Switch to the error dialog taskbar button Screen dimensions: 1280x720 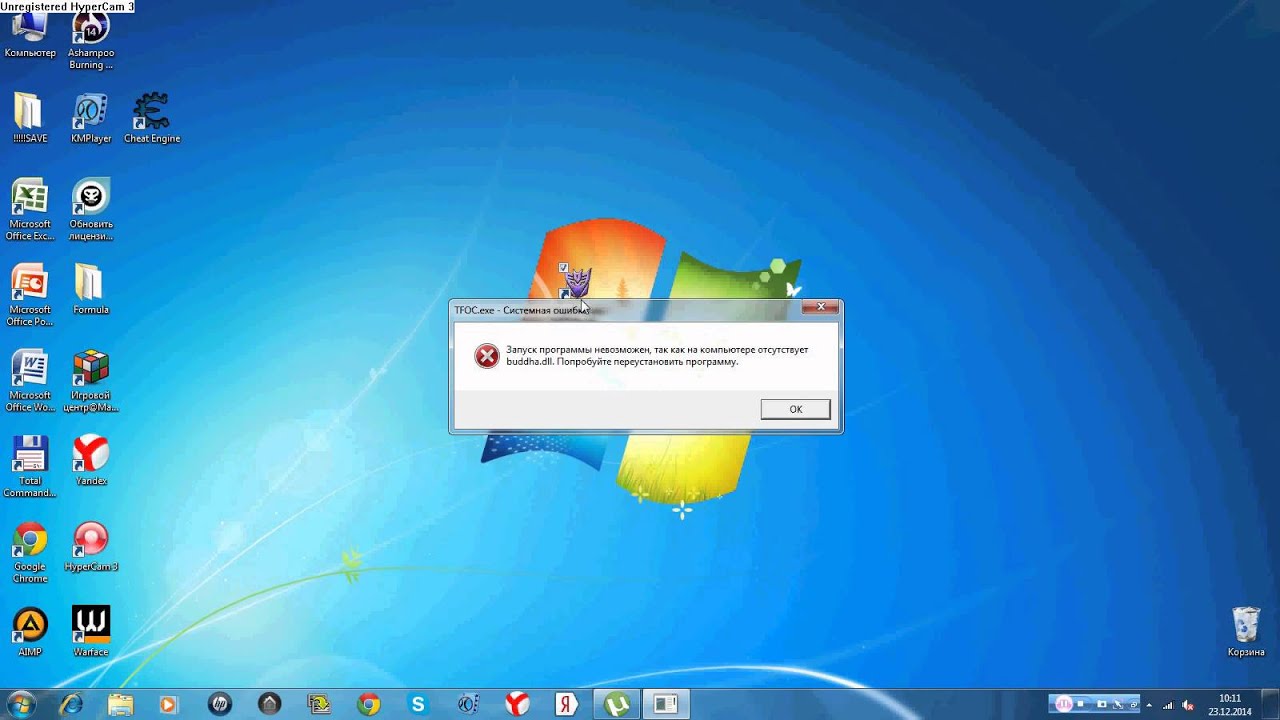tap(666, 704)
